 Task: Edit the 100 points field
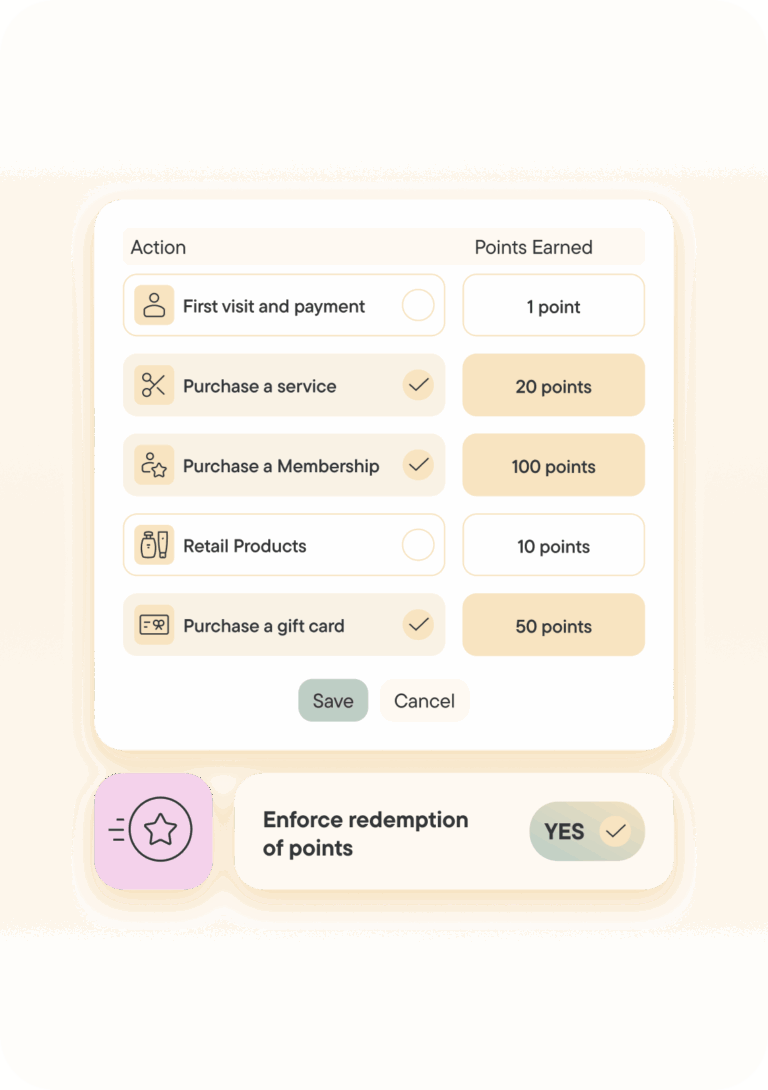(x=553, y=466)
